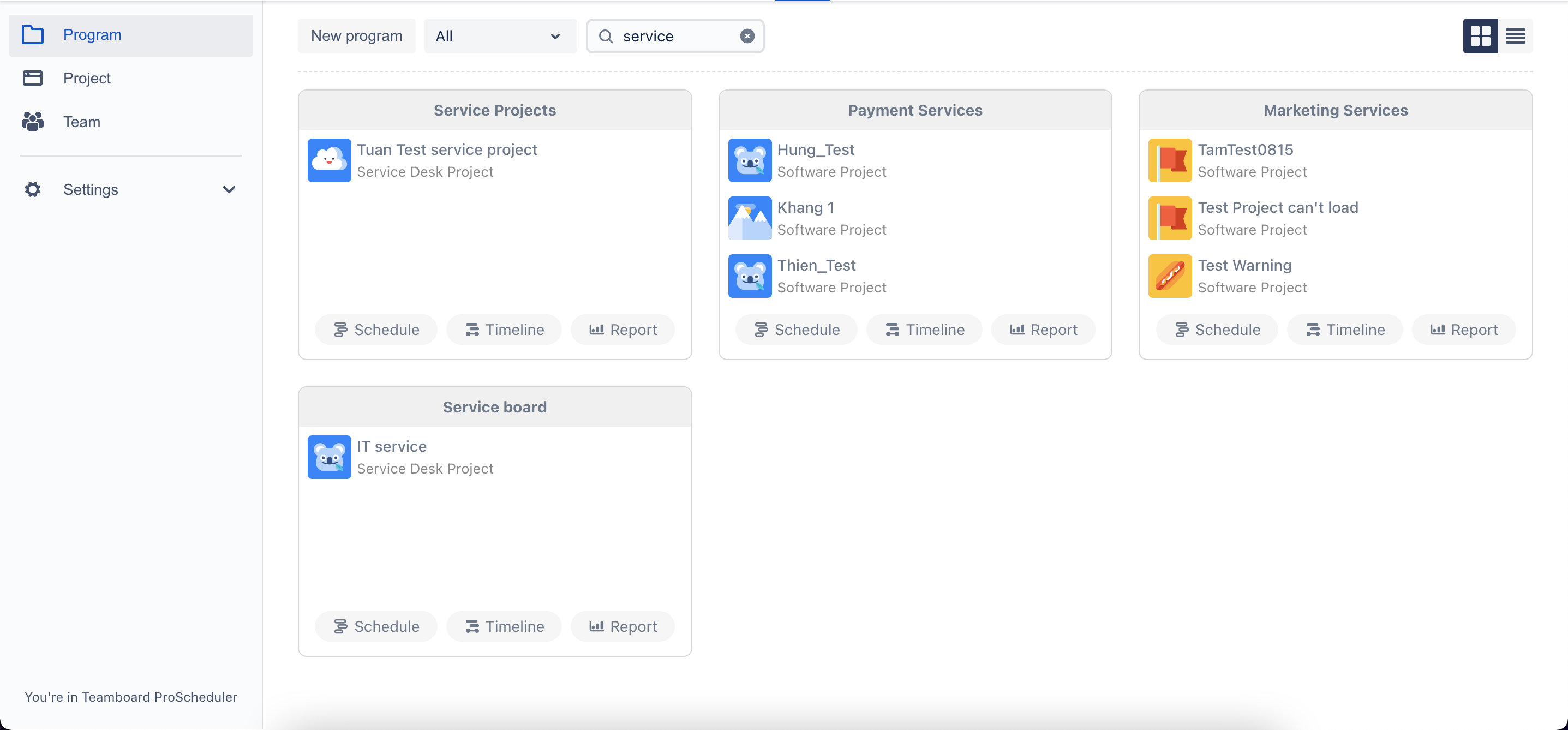The height and width of the screenshot is (730, 1568).
Task: Expand the Settings sidebar section
Action: 229,189
